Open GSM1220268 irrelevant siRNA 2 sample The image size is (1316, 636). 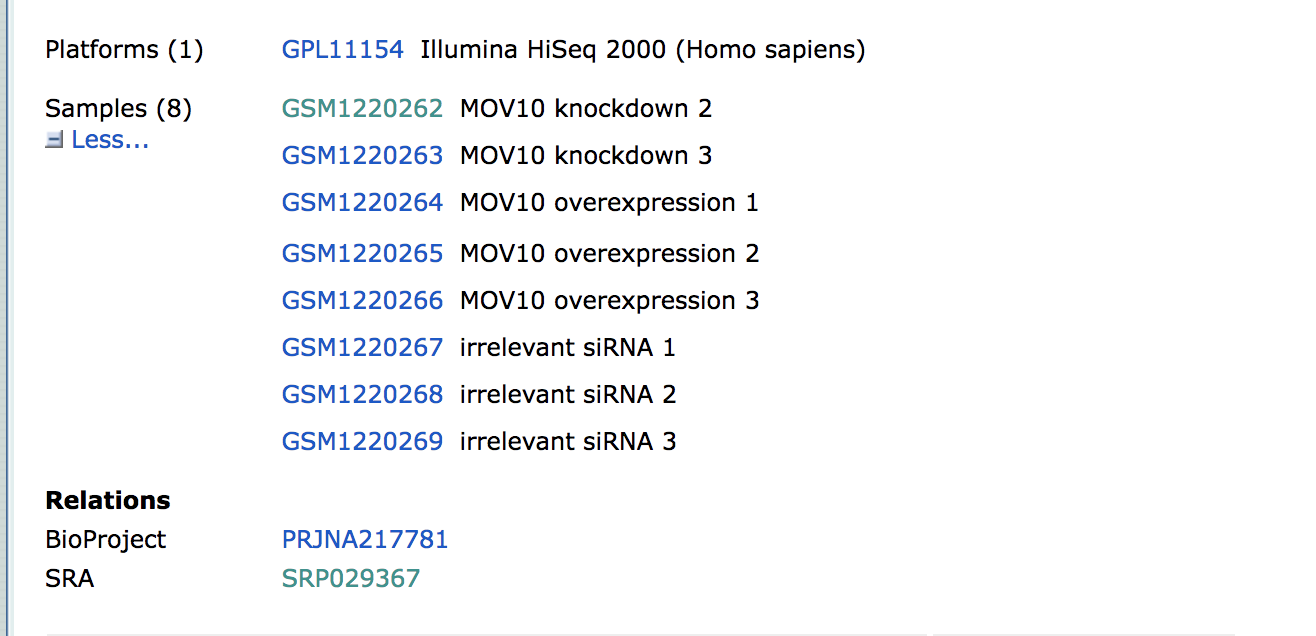[x=362, y=394]
